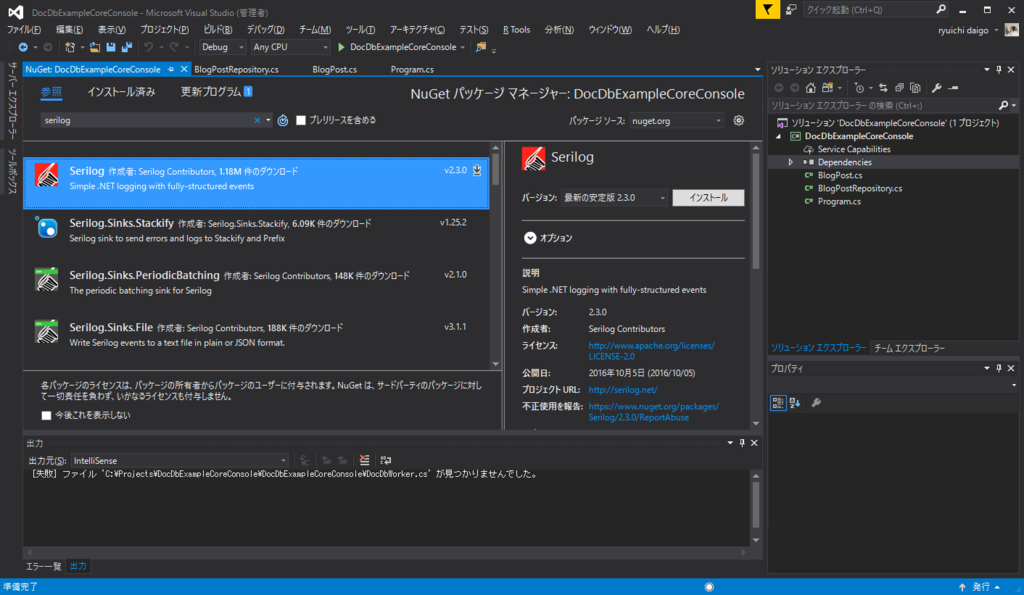Viewport: 1024px width, 595px height.
Task: Click the Navigate Backward toolbar arrow
Action: [23, 47]
